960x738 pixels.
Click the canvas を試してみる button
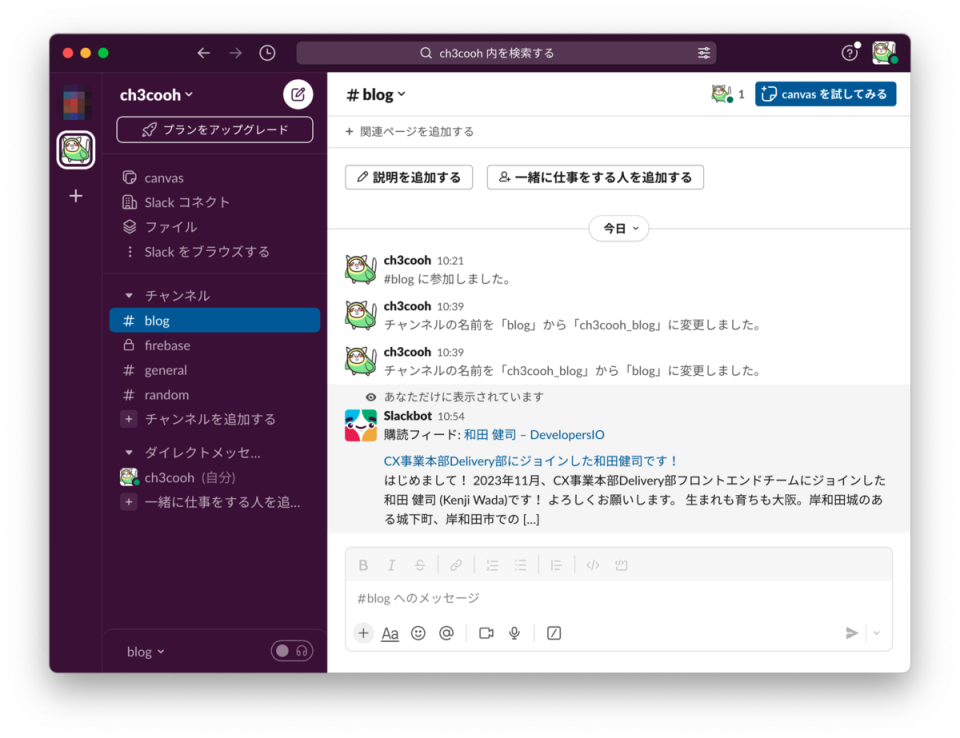tap(825, 93)
